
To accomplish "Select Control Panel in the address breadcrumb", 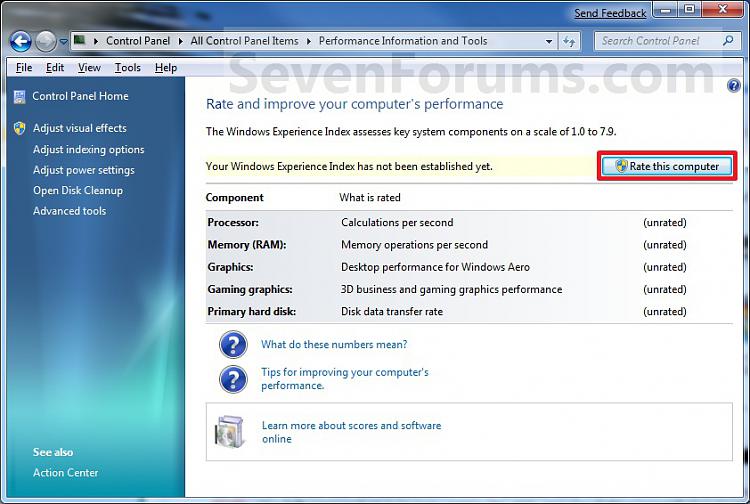I will [138, 41].
